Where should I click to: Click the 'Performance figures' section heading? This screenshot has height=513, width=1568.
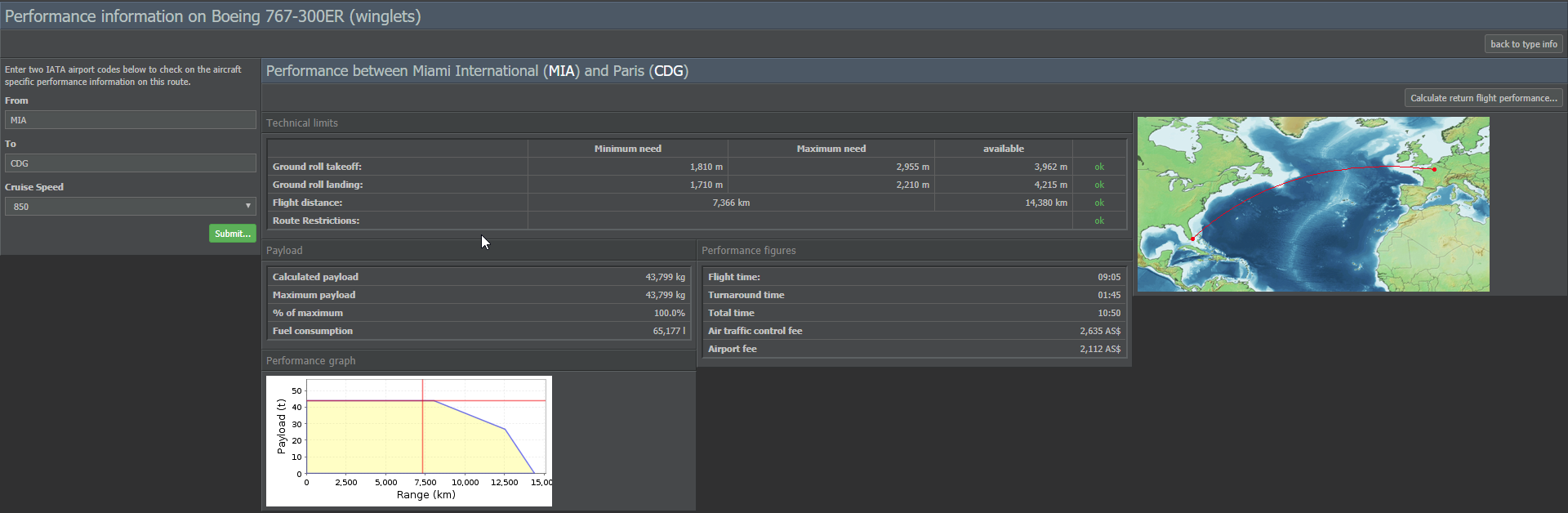click(749, 251)
